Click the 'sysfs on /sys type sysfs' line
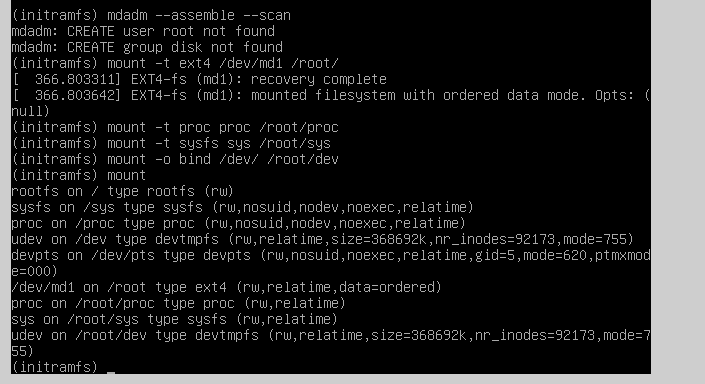 (242, 208)
